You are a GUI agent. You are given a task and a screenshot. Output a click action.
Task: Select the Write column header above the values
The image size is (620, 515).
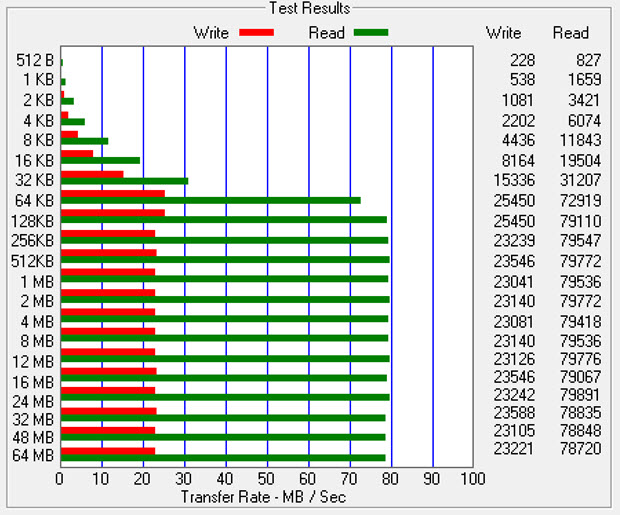click(503, 33)
